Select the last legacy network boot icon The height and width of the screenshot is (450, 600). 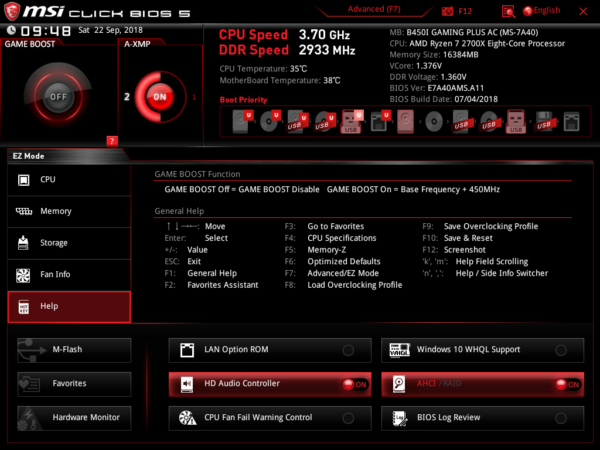[571, 122]
